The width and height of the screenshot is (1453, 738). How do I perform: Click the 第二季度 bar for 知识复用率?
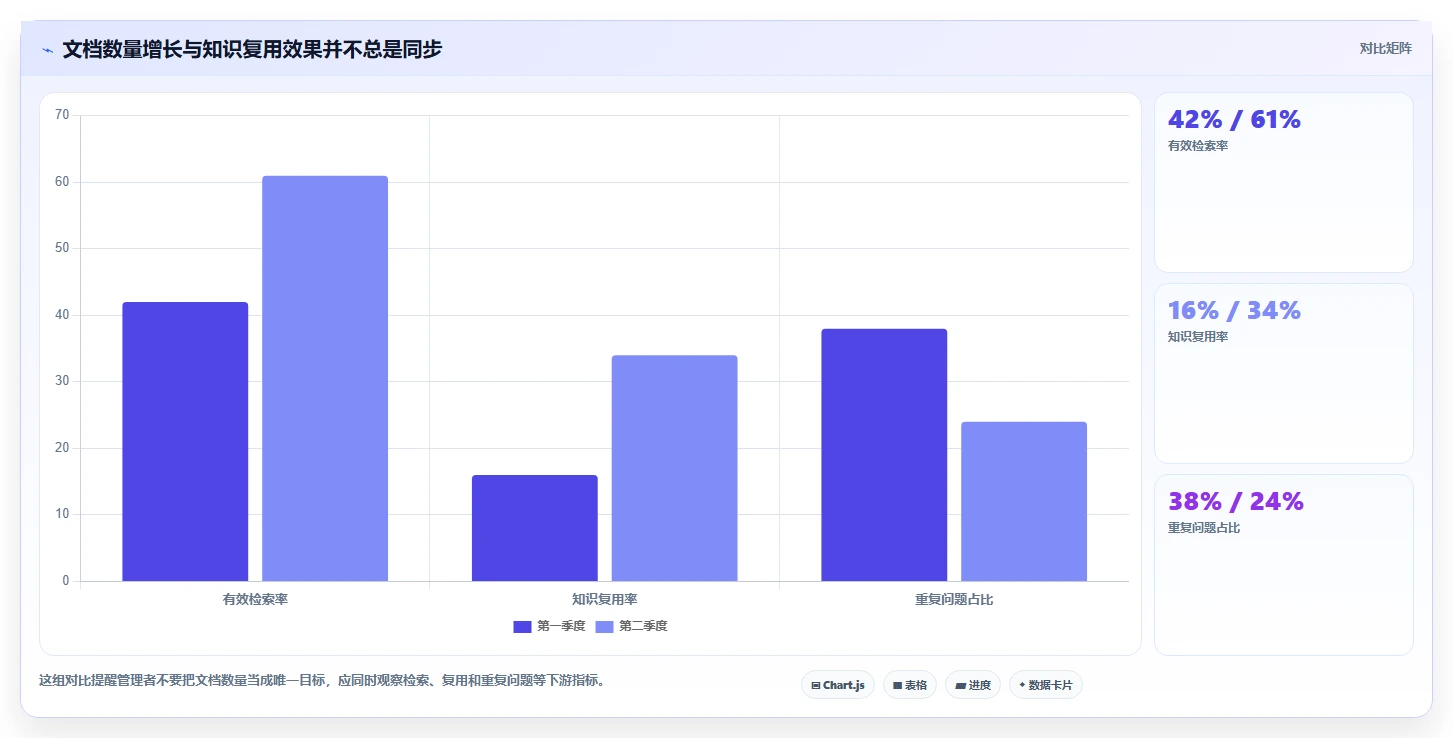[675, 468]
